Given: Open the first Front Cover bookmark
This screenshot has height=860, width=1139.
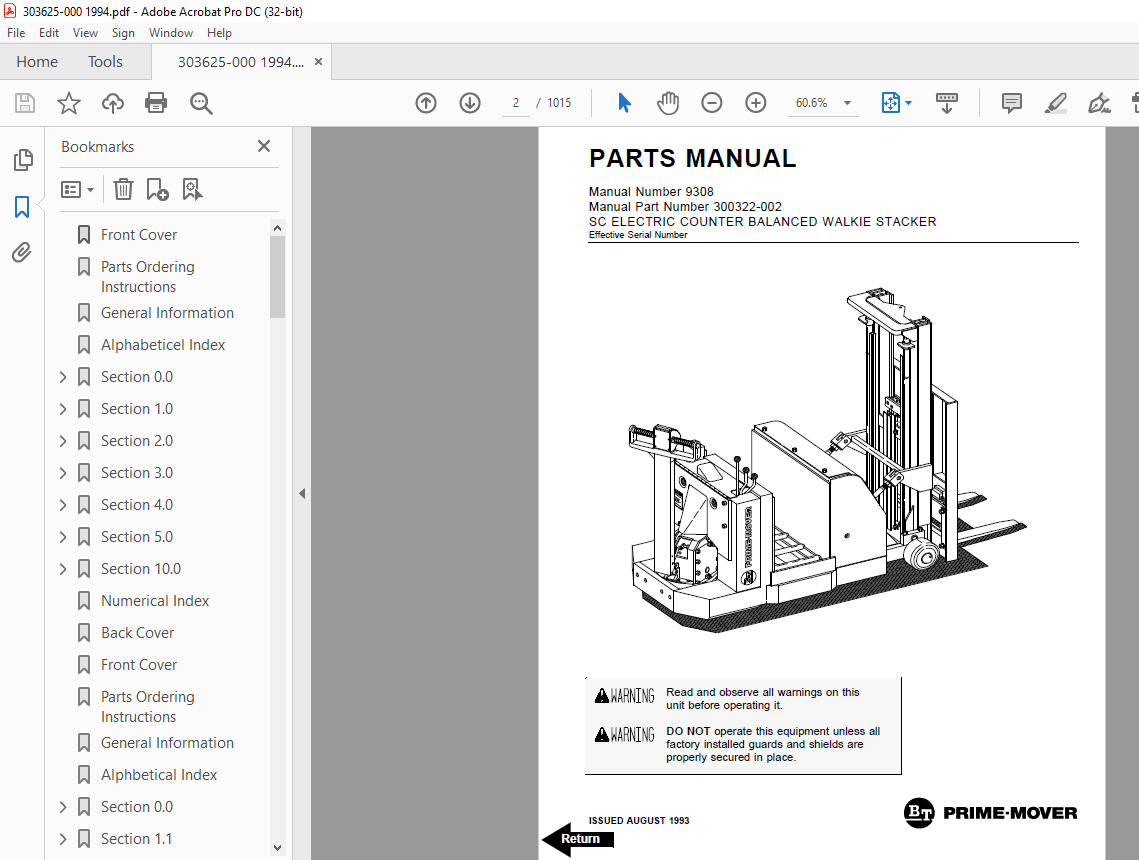Looking at the screenshot, I should tap(139, 235).
